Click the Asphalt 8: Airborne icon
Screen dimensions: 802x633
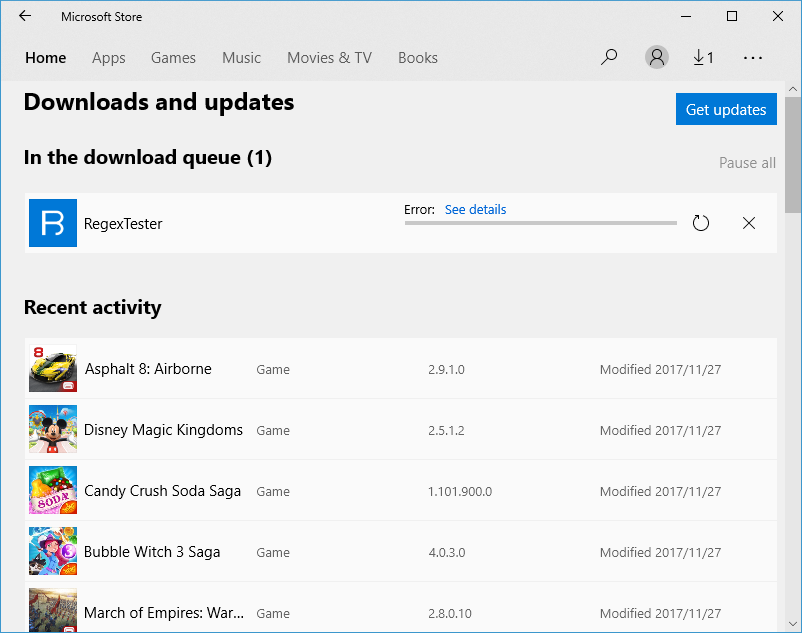click(53, 368)
